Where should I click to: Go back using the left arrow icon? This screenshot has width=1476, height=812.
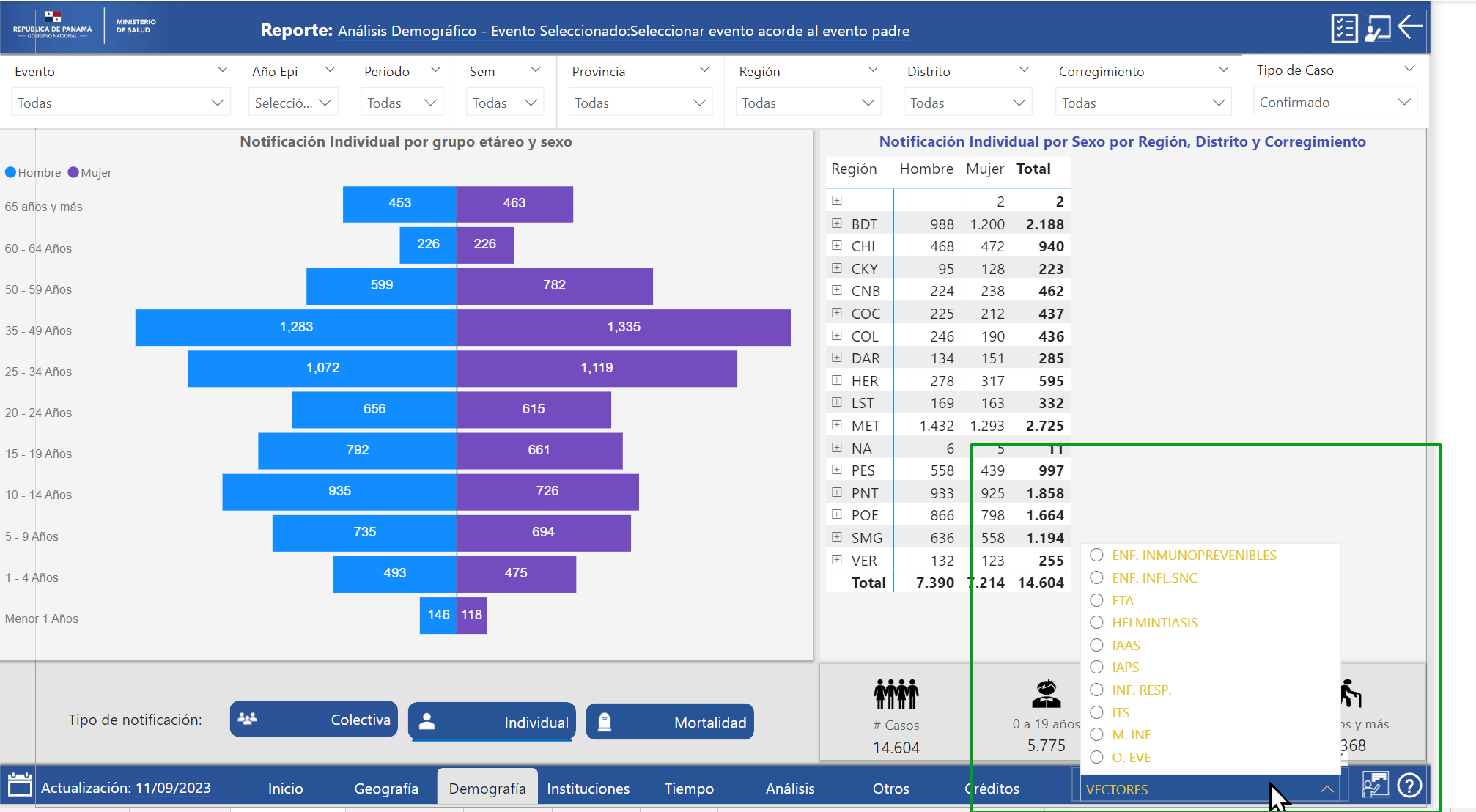pyautogui.click(x=1410, y=27)
